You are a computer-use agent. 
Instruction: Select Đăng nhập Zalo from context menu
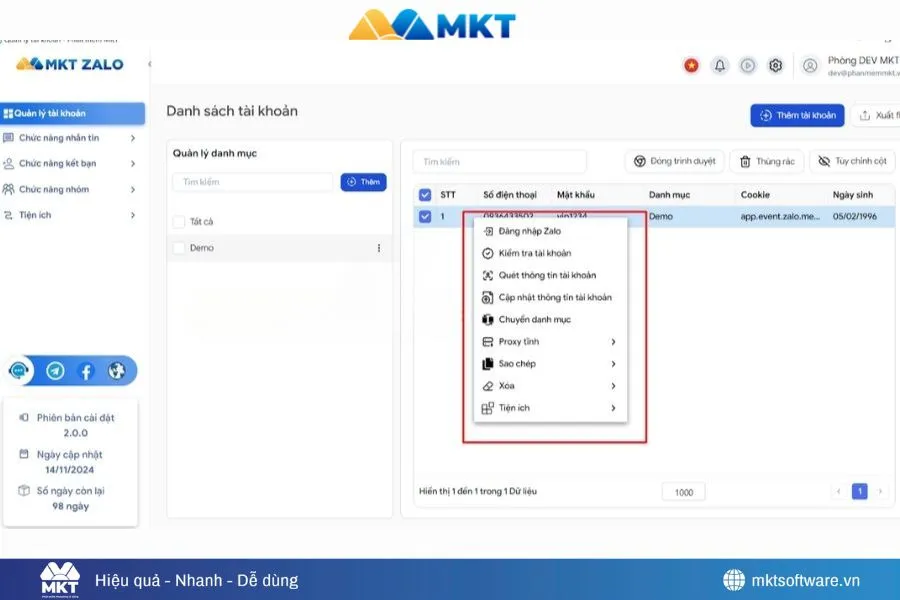tap(538, 230)
